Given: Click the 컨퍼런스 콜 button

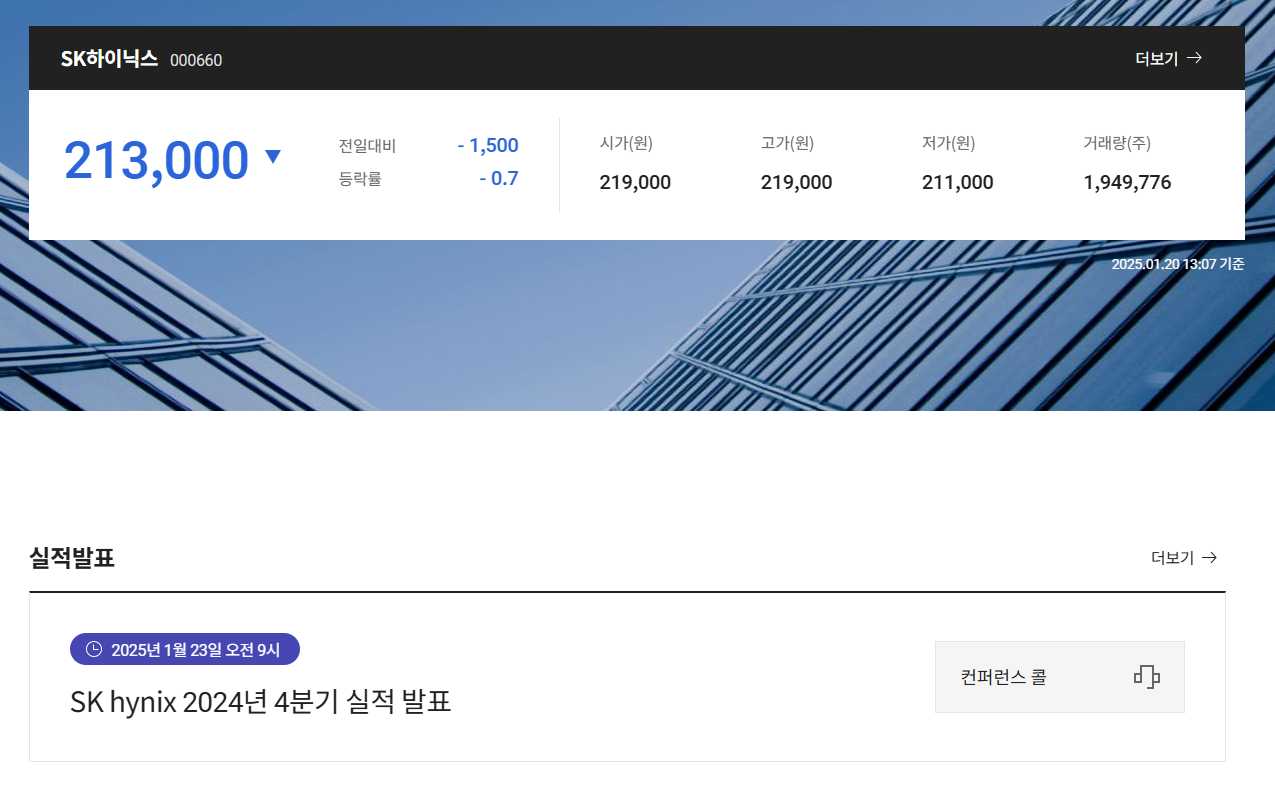Looking at the screenshot, I should [x=1060, y=677].
